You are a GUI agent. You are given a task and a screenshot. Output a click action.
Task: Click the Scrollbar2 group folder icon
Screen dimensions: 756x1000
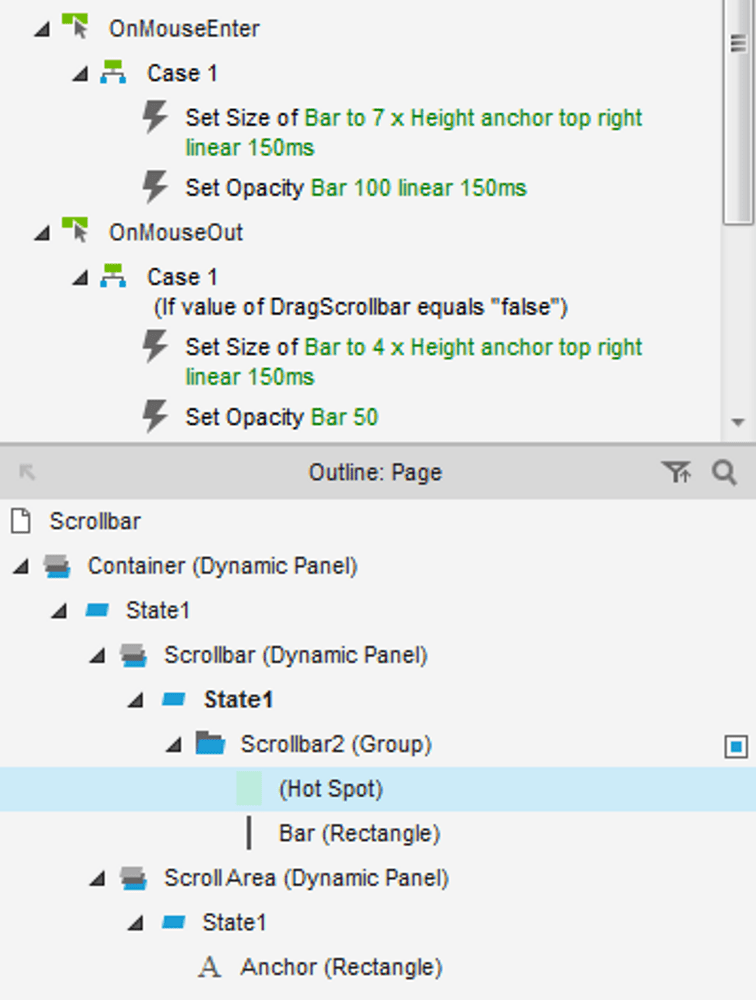pos(211,744)
